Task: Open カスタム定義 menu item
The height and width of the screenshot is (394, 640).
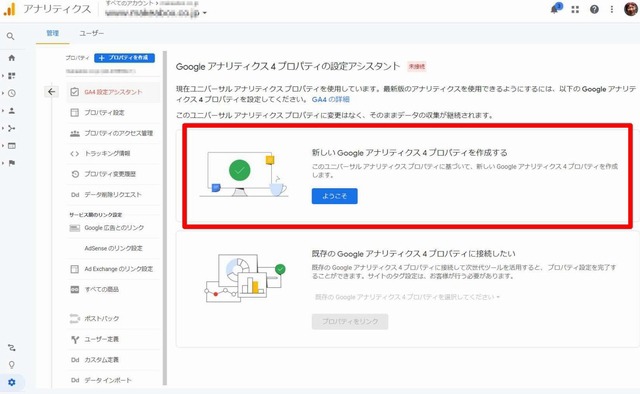Action: pos(113,360)
